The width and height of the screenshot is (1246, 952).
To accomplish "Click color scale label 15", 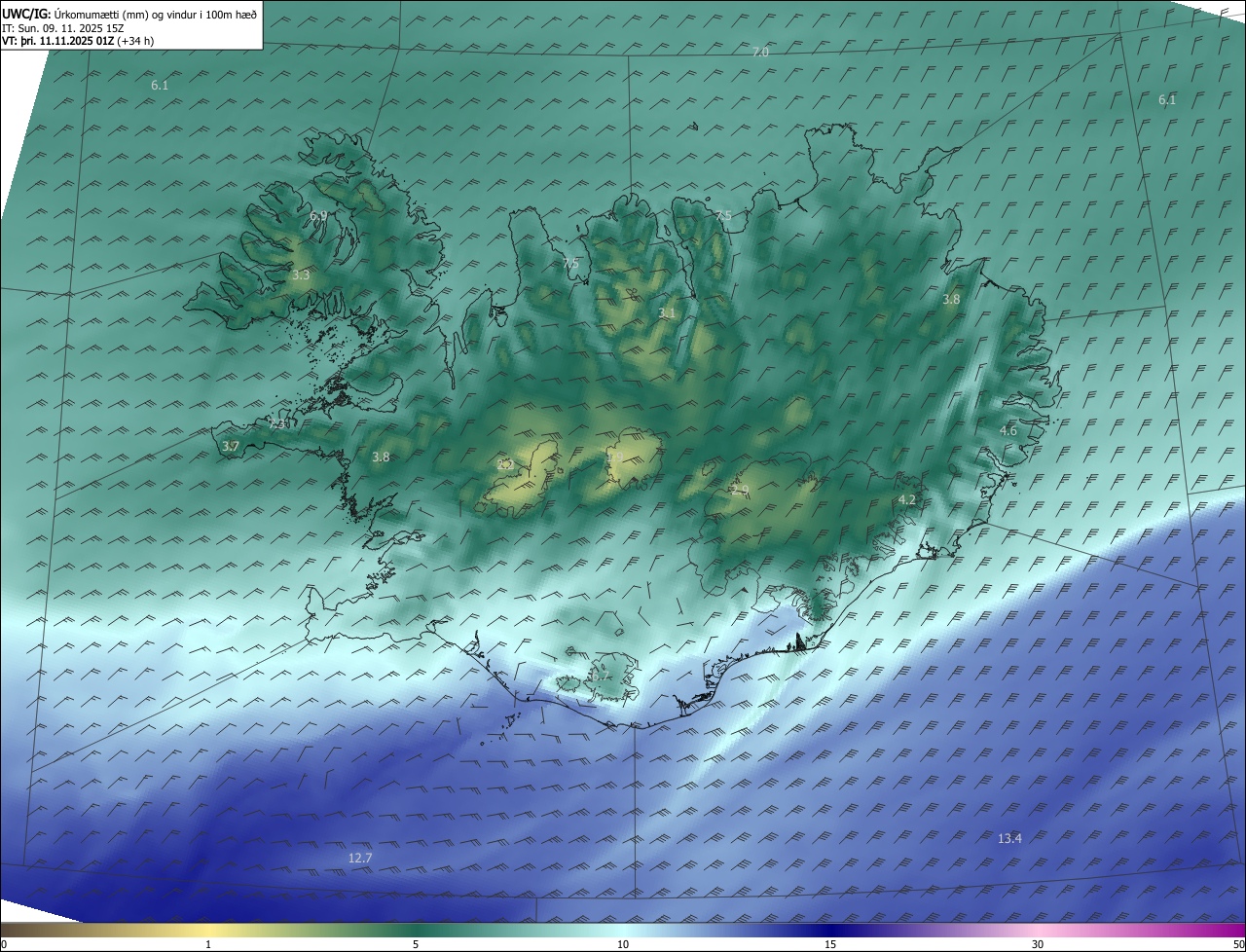I will pos(830,944).
